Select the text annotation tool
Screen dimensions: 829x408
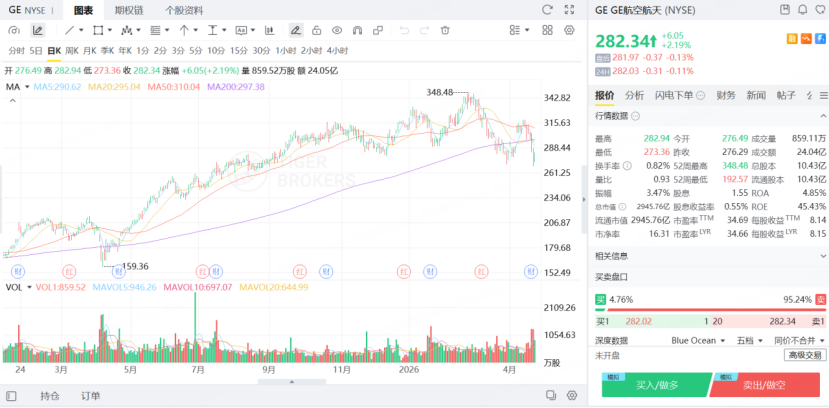point(241,30)
